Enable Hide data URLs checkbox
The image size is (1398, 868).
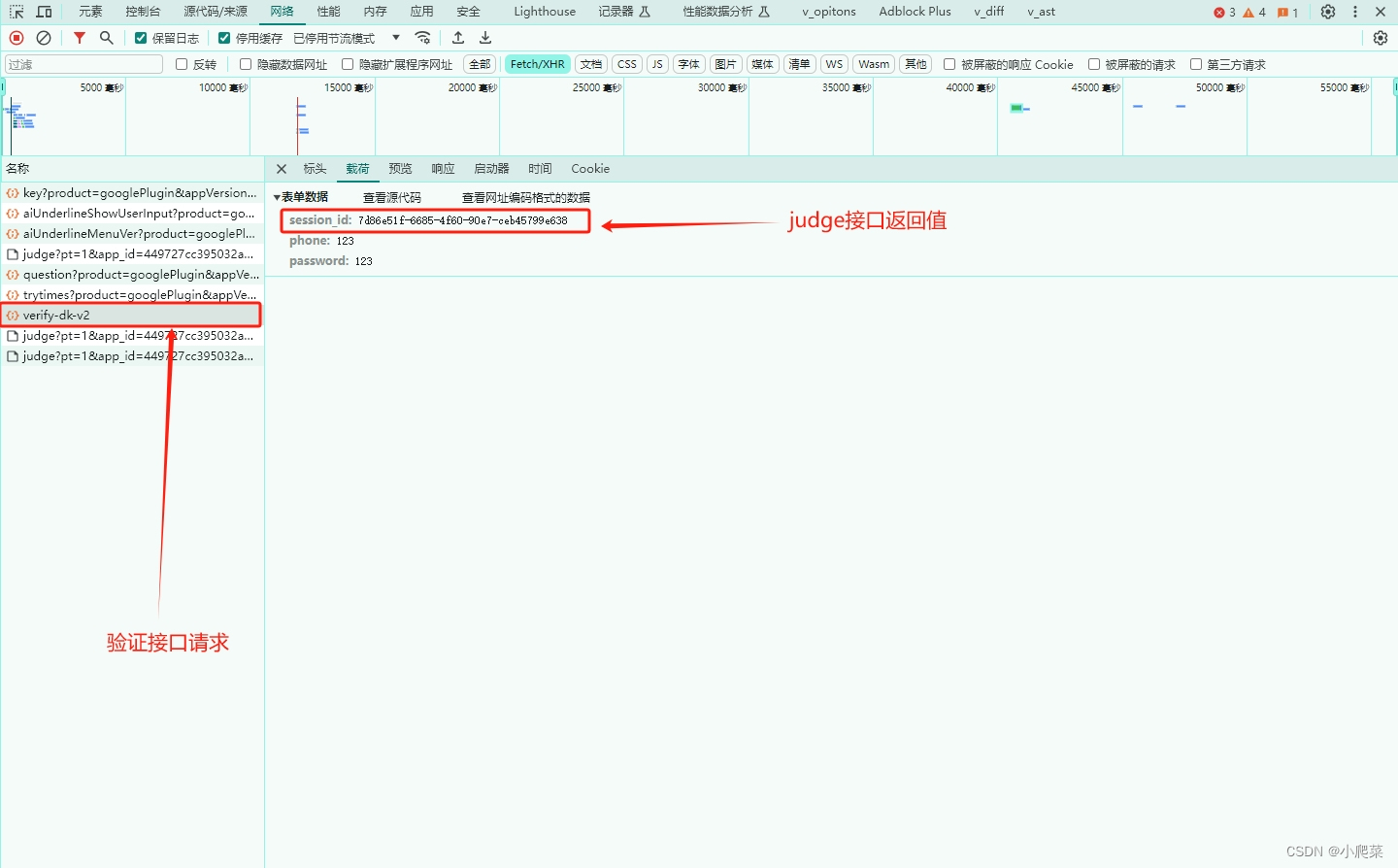coord(246,64)
